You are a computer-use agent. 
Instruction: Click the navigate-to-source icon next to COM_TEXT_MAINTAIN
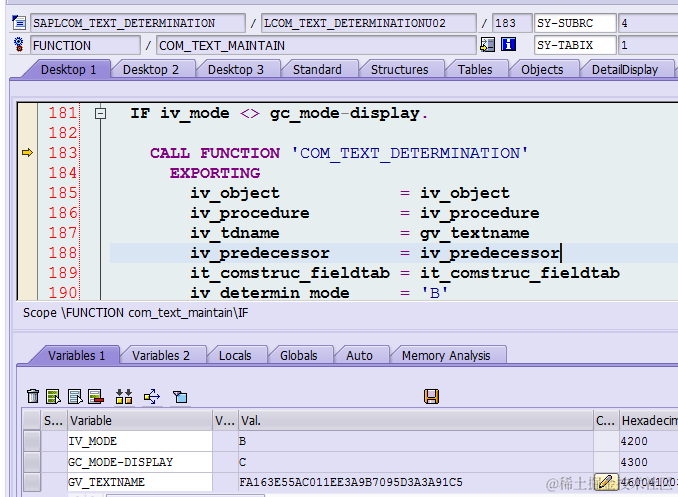(x=487, y=45)
